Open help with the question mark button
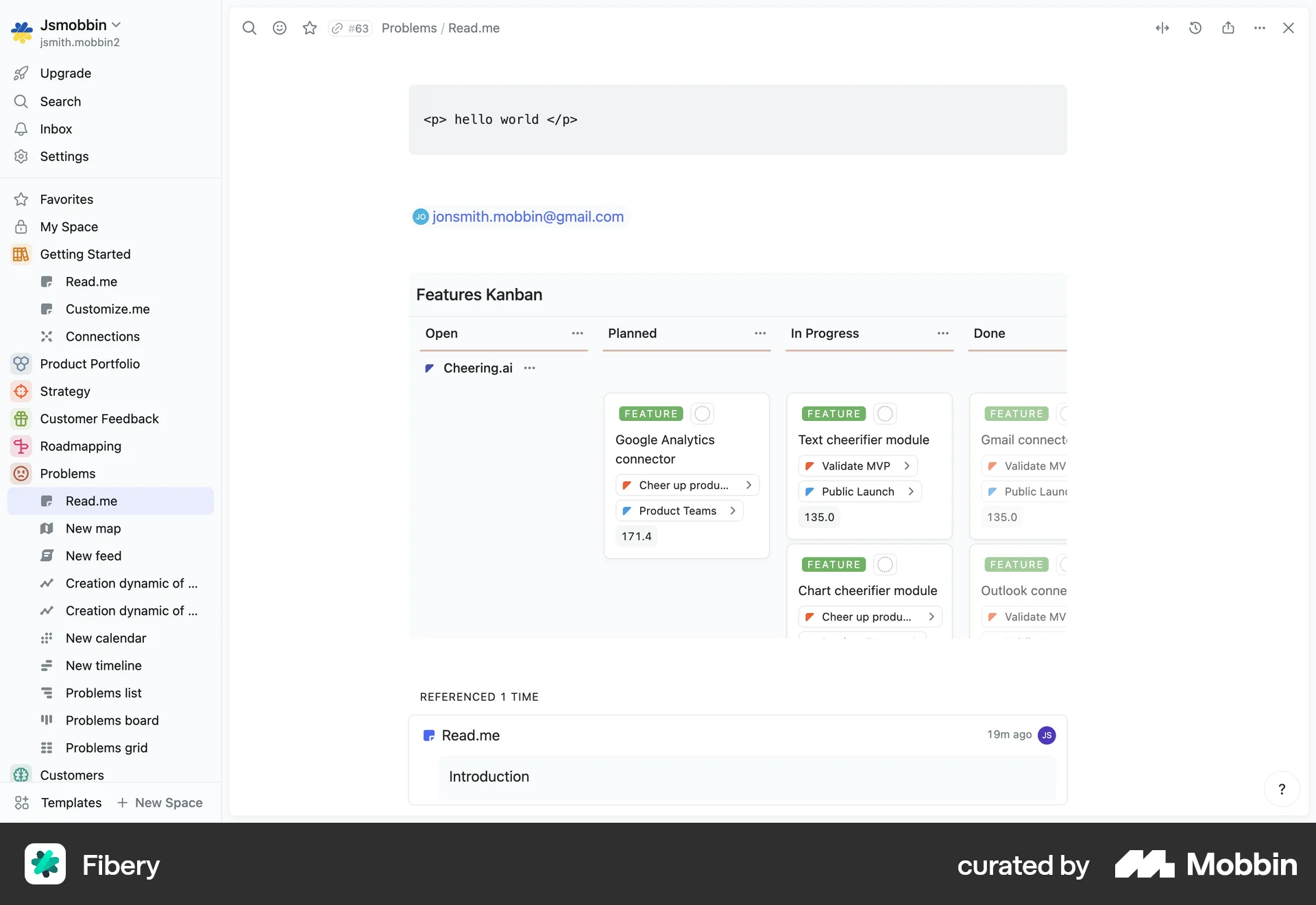The height and width of the screenshot is (905, 1316). point(1281,788)
